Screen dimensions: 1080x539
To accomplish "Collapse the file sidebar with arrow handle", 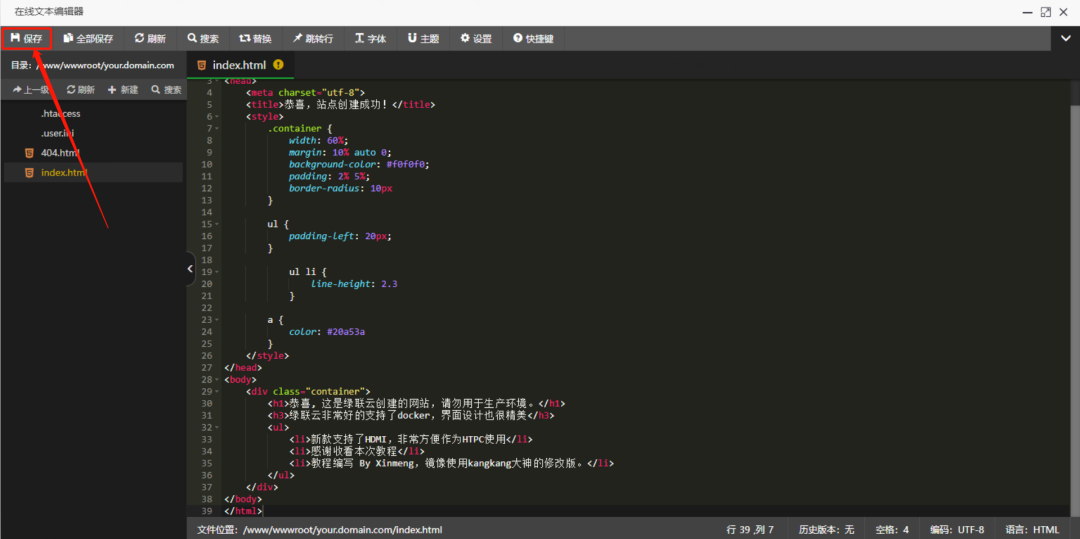I will coord(191,268).
